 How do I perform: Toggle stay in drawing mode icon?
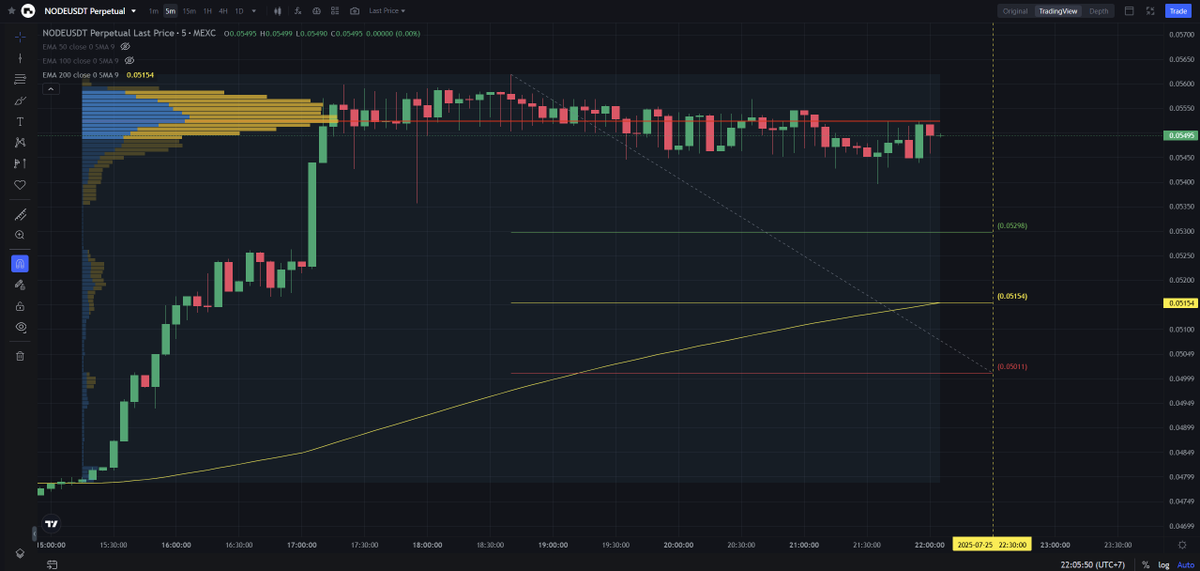pyautogui.click(x=20, y=285)
